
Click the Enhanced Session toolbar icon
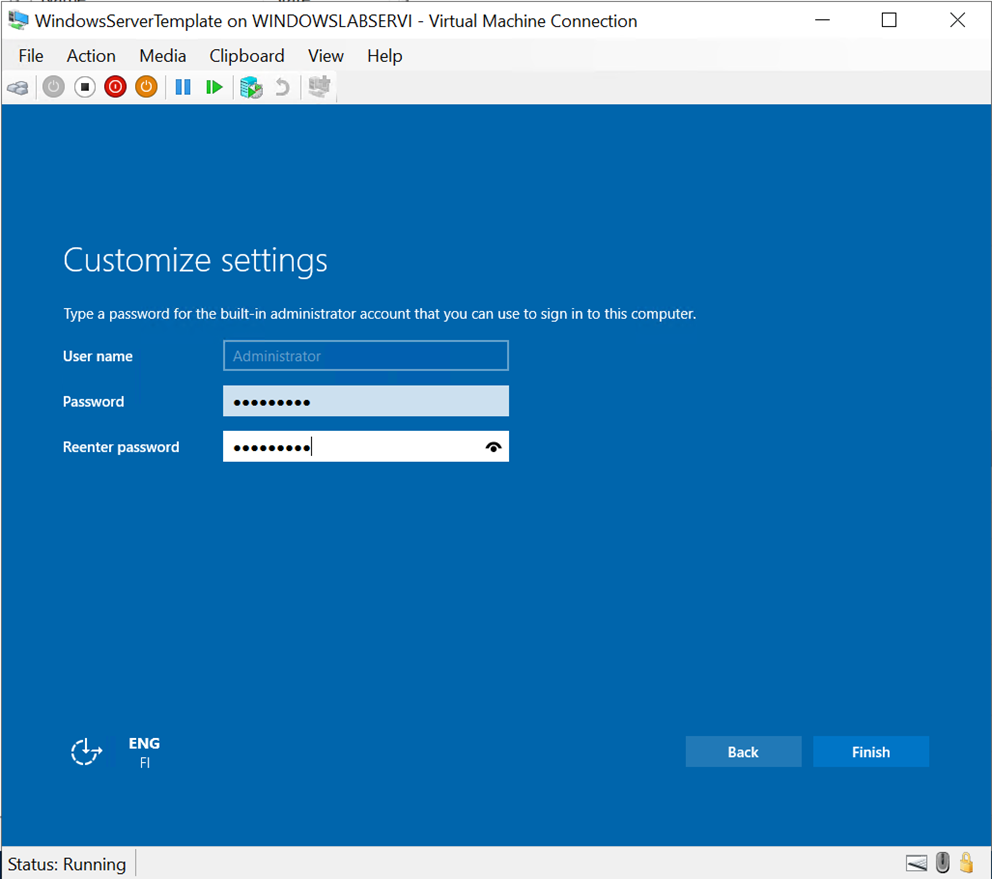[319, 88]
